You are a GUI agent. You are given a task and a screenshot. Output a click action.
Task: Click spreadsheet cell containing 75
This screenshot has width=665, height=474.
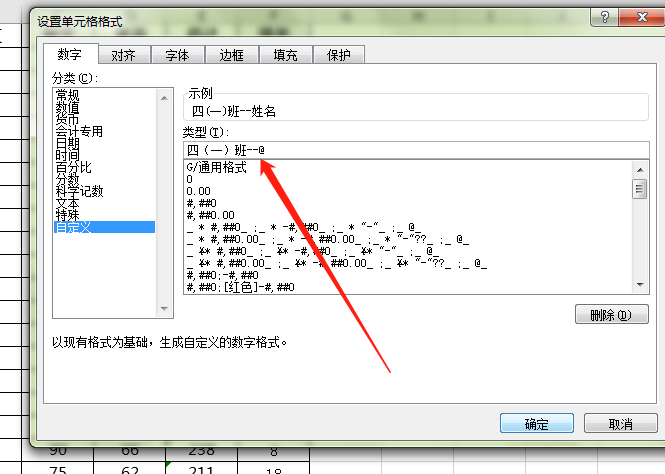pyautogui.click(x=58, y=468)
